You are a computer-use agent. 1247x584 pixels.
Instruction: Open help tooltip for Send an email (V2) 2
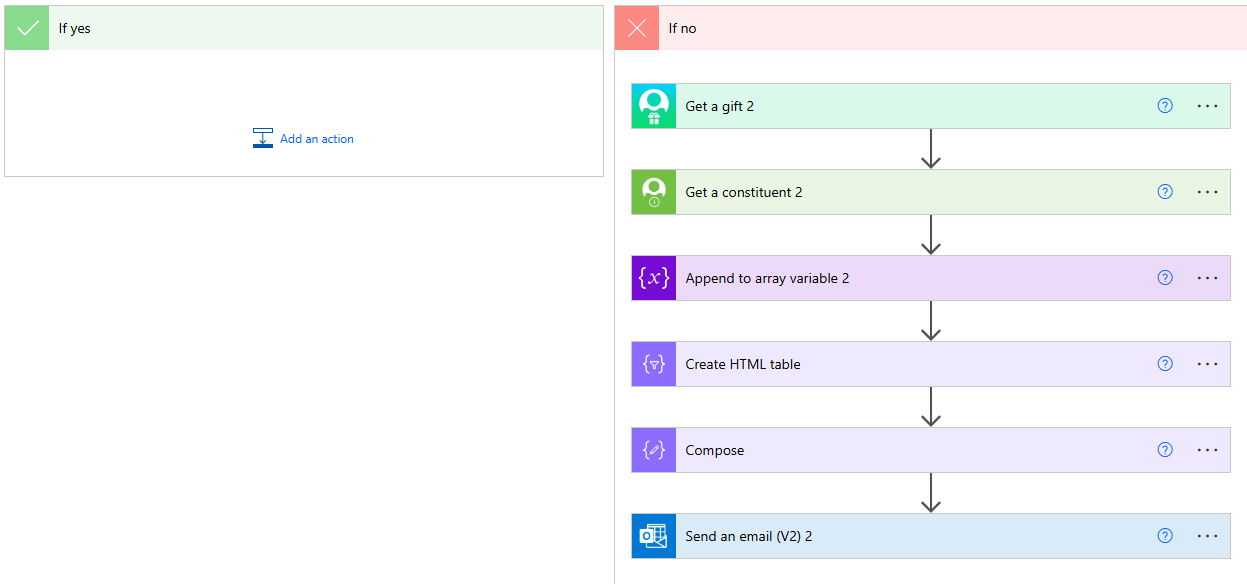point(1164,535)
